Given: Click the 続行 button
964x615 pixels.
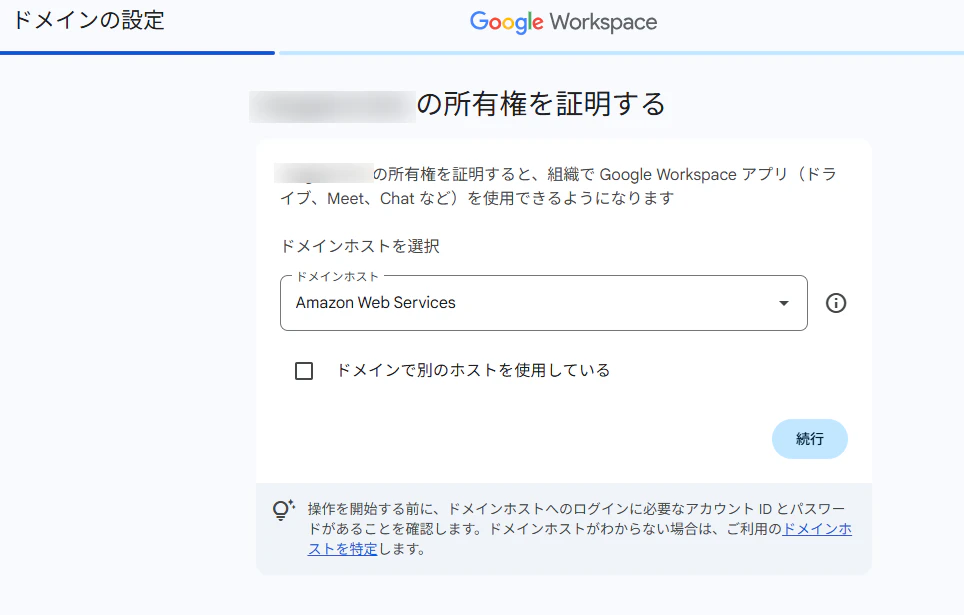Looking at the screenshot, I should coord(810,439).
